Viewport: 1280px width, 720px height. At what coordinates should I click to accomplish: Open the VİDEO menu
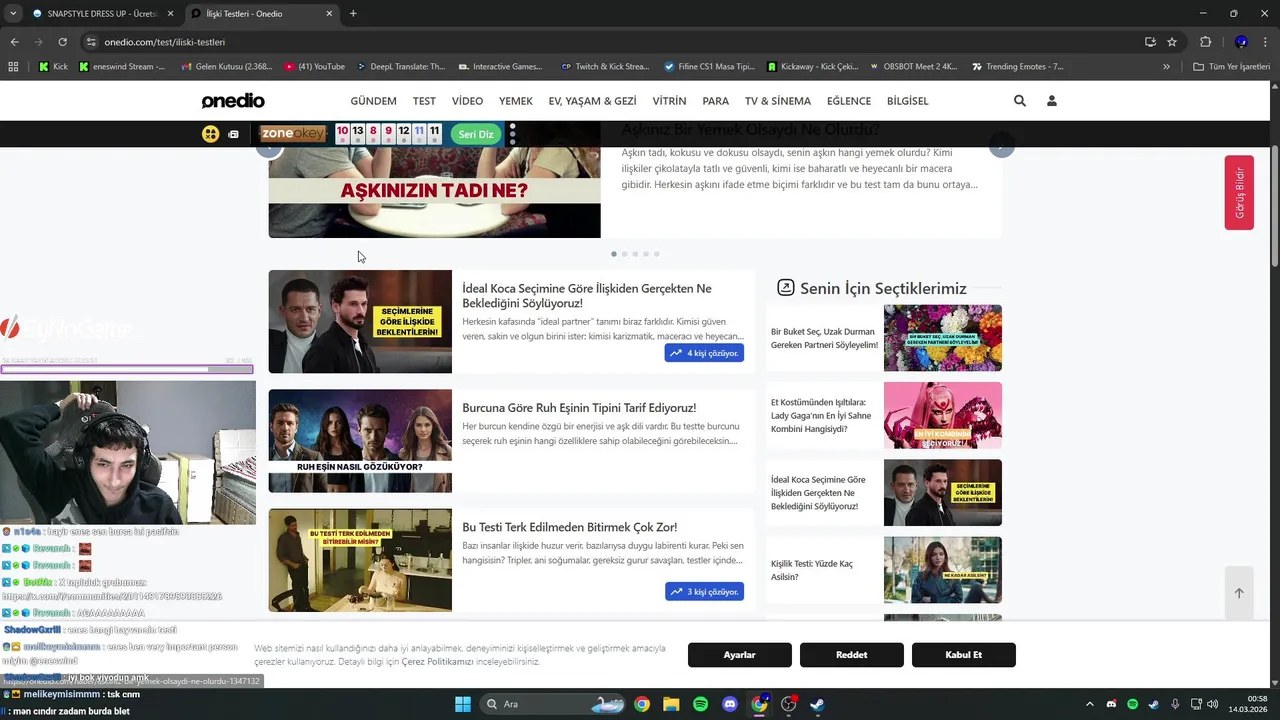pyautogui.click(x=467, y=101)
